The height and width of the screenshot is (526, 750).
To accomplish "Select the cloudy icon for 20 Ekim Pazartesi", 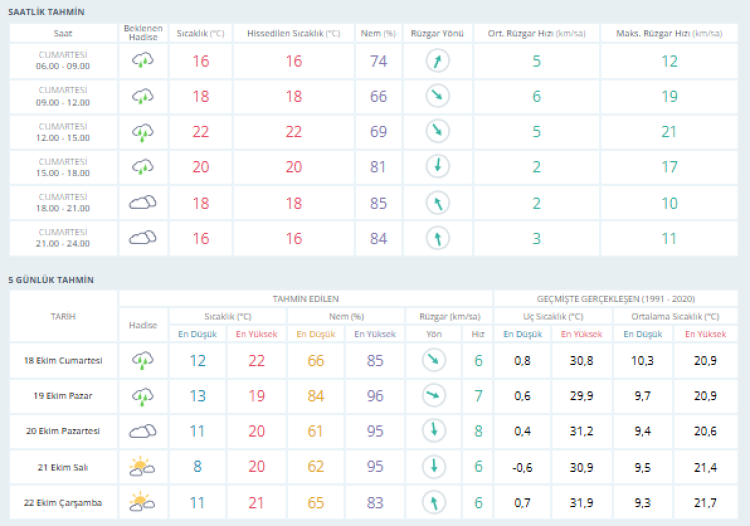I will (143, 431).
